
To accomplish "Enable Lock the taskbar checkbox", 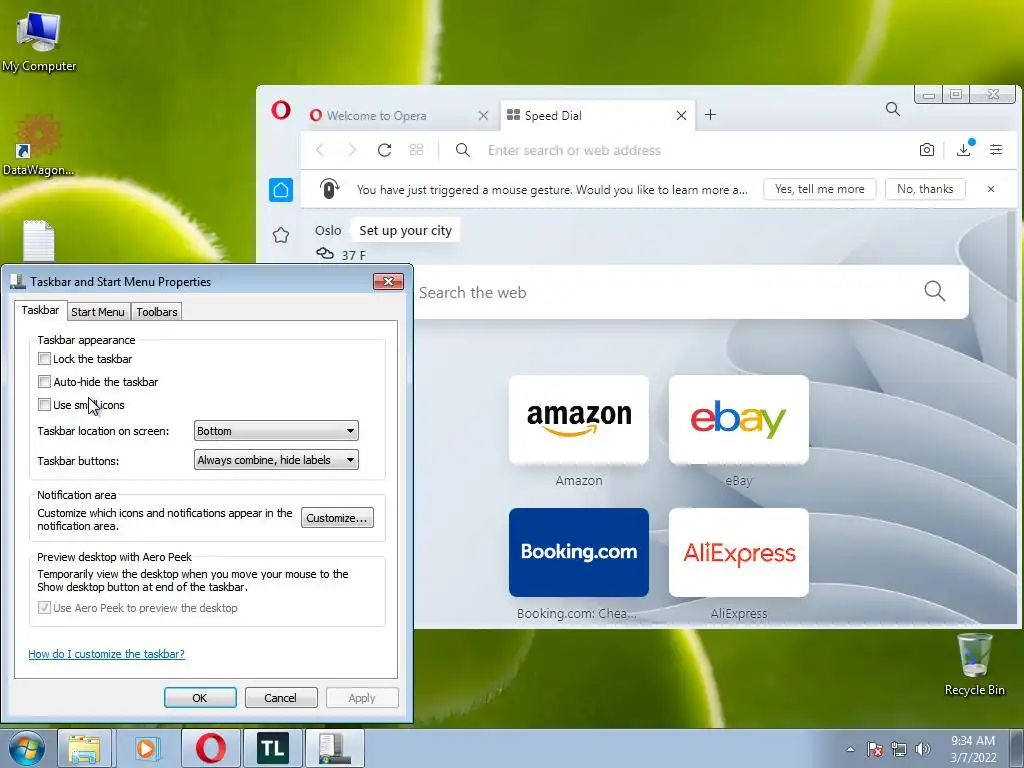I will [44, 359].
